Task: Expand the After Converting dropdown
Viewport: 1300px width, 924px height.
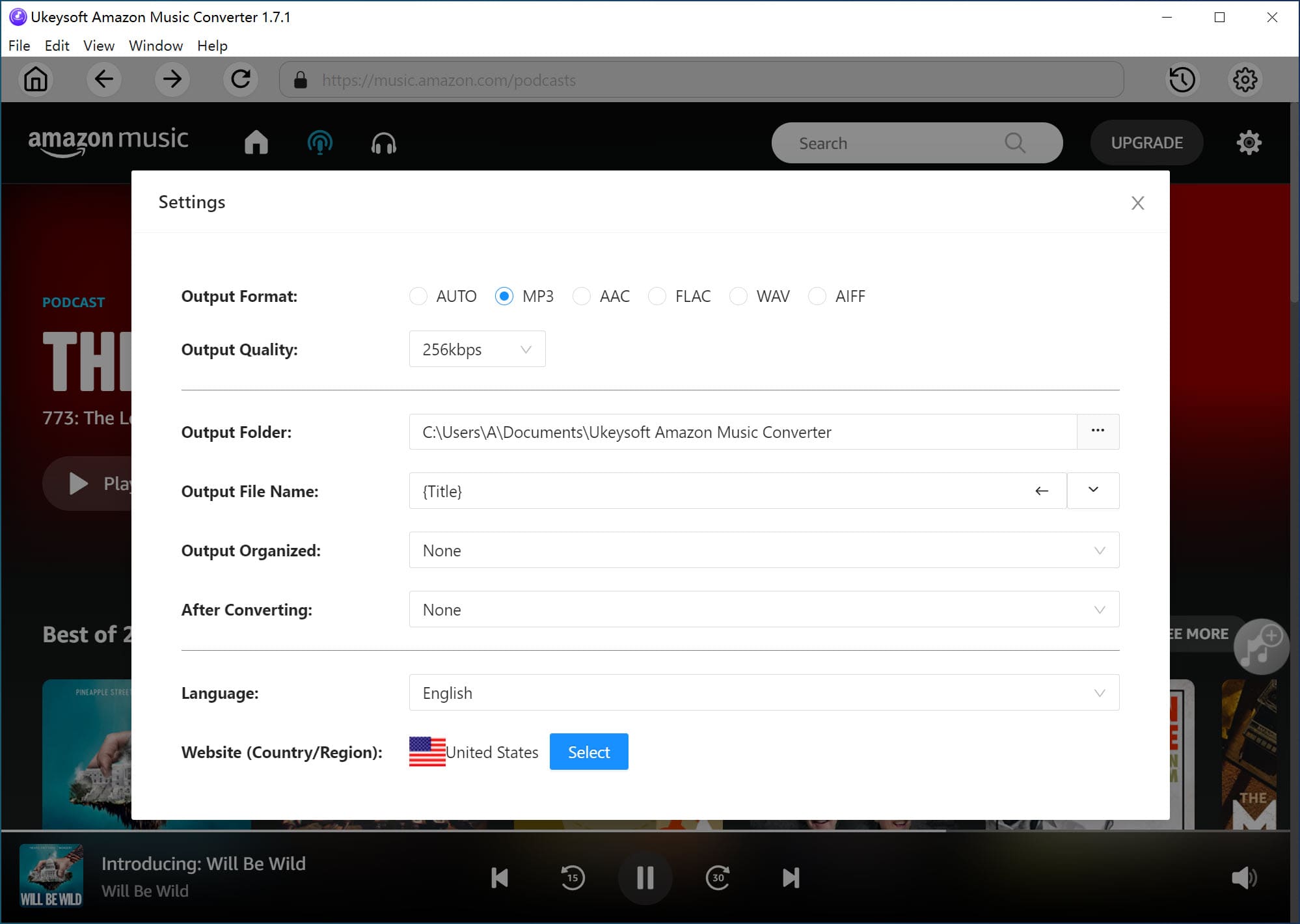Action: point(1099,610)
